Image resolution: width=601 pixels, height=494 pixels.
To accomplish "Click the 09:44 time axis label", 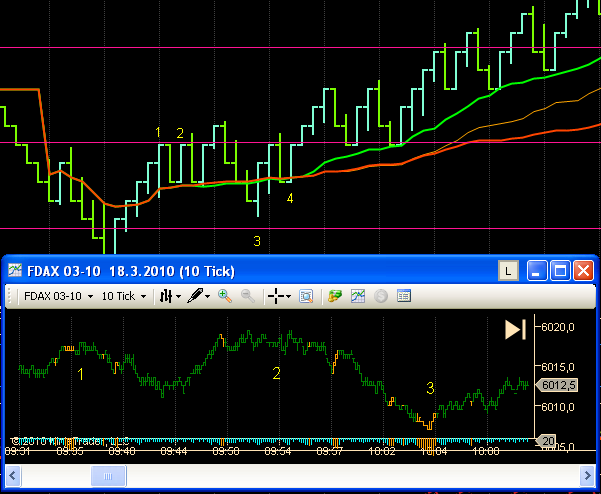I will coord(174,451).
